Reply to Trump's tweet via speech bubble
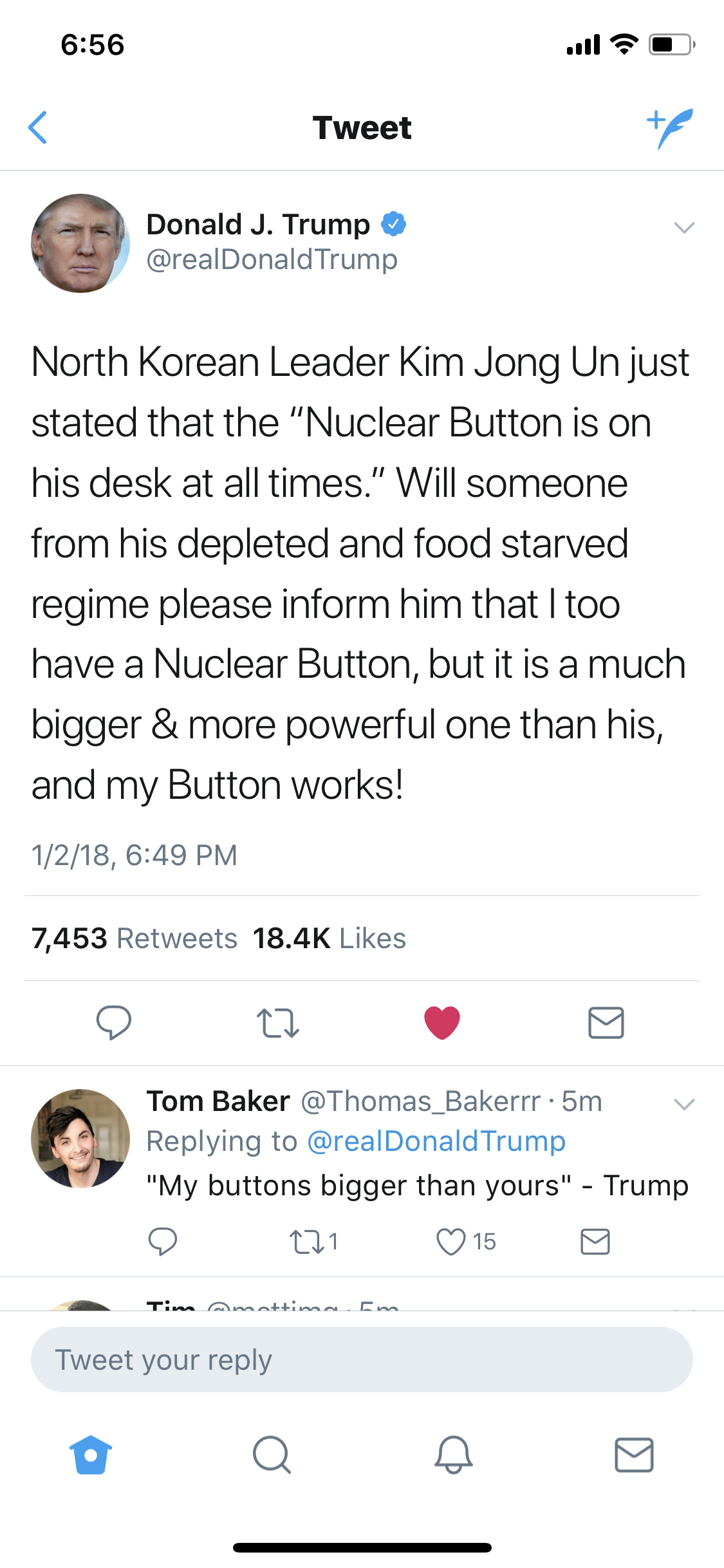The width and height of the screenshot is (724, 1568). pyautogui.click(x=113, y=1022)
